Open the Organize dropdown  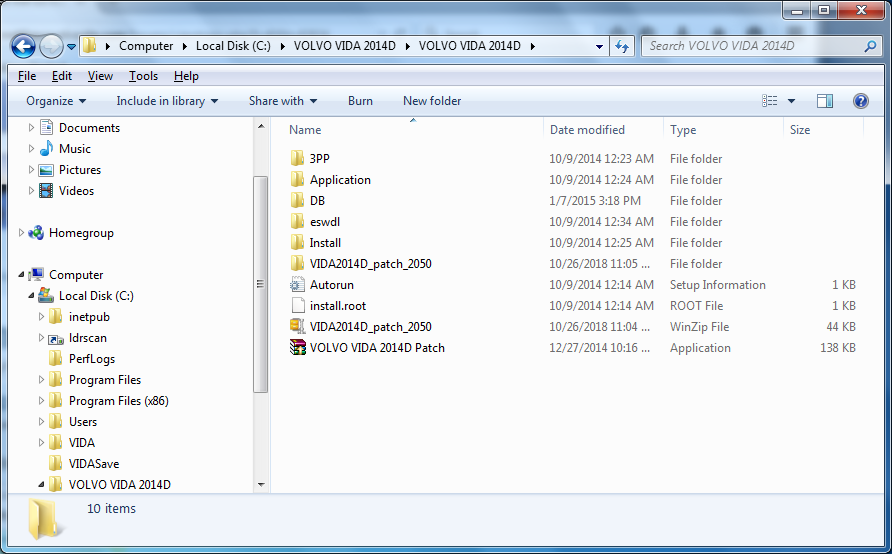pos(56,101)
